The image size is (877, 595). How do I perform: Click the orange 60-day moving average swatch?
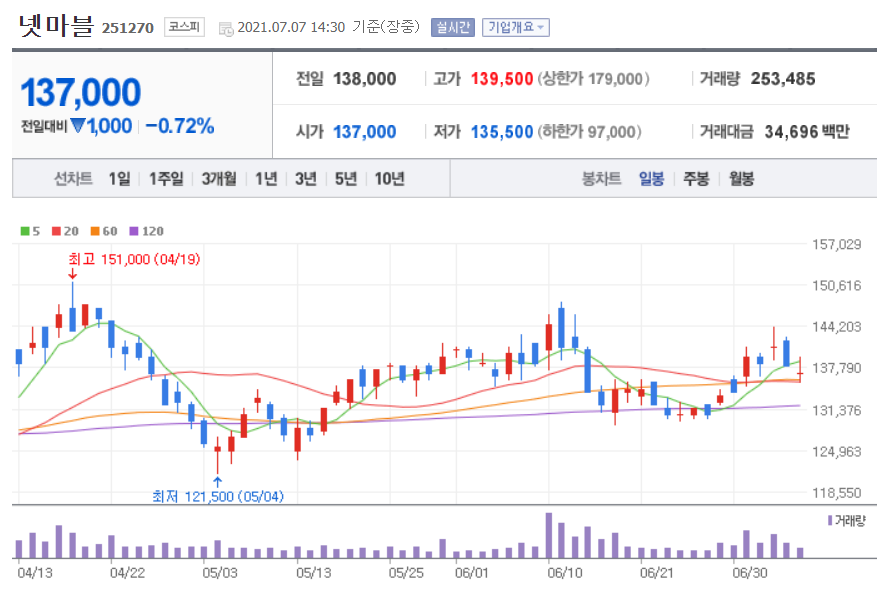click(95, 231)
